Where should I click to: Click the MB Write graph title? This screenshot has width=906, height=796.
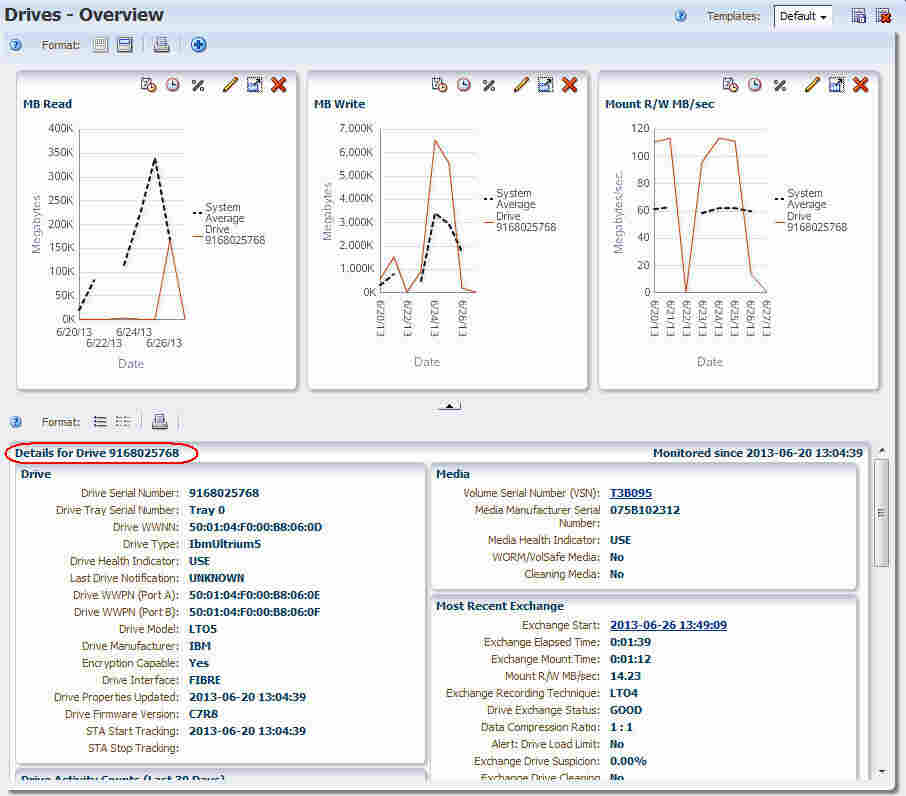340,104
